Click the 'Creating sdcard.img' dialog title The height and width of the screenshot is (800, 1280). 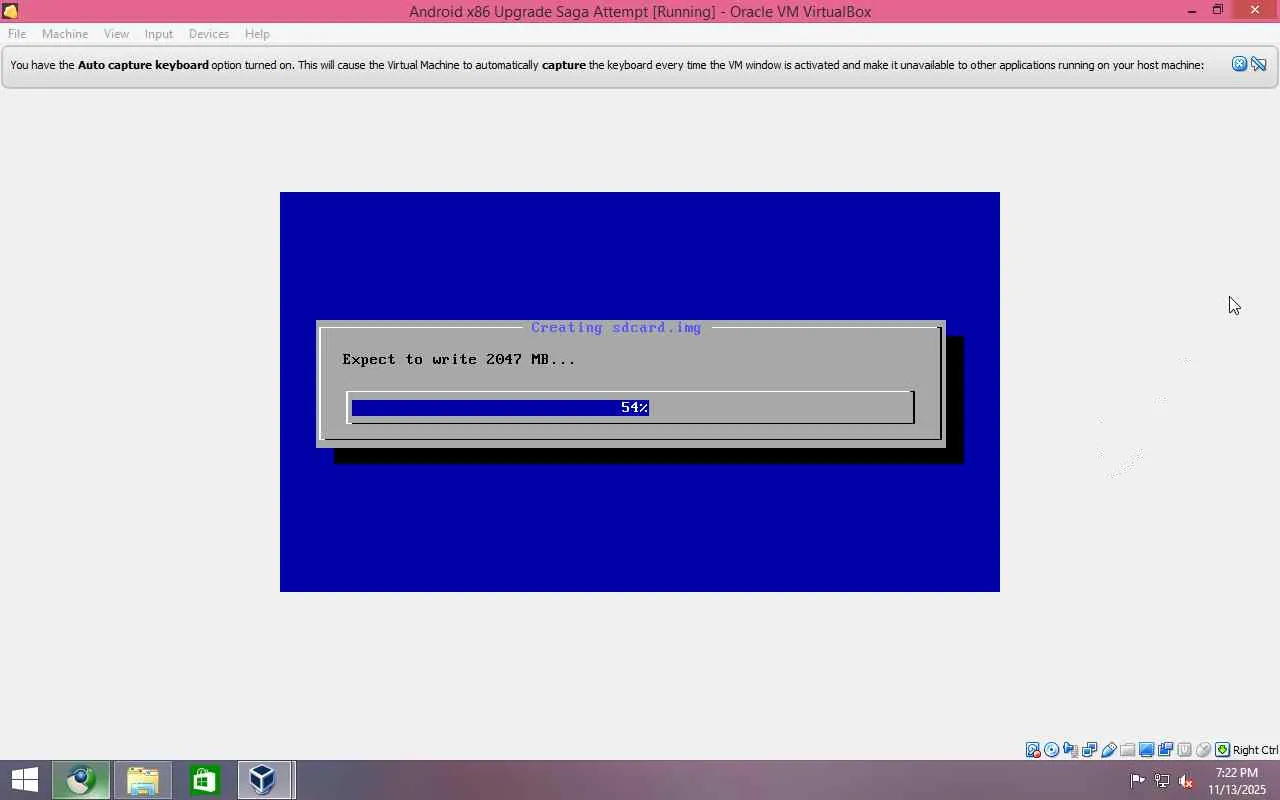pos(616,327)
